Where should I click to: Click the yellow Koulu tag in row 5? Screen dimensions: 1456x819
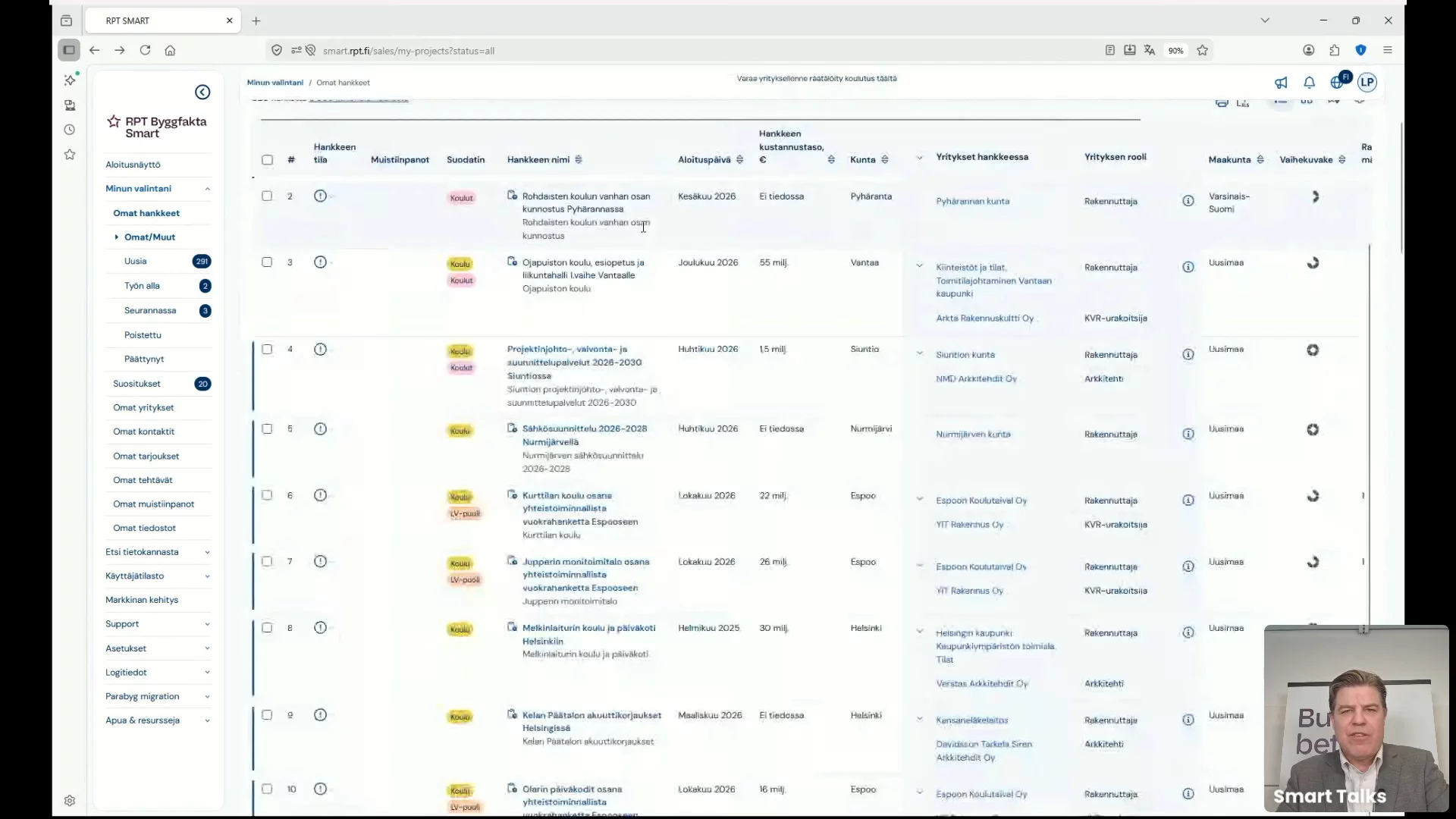[x=460, y=431]
